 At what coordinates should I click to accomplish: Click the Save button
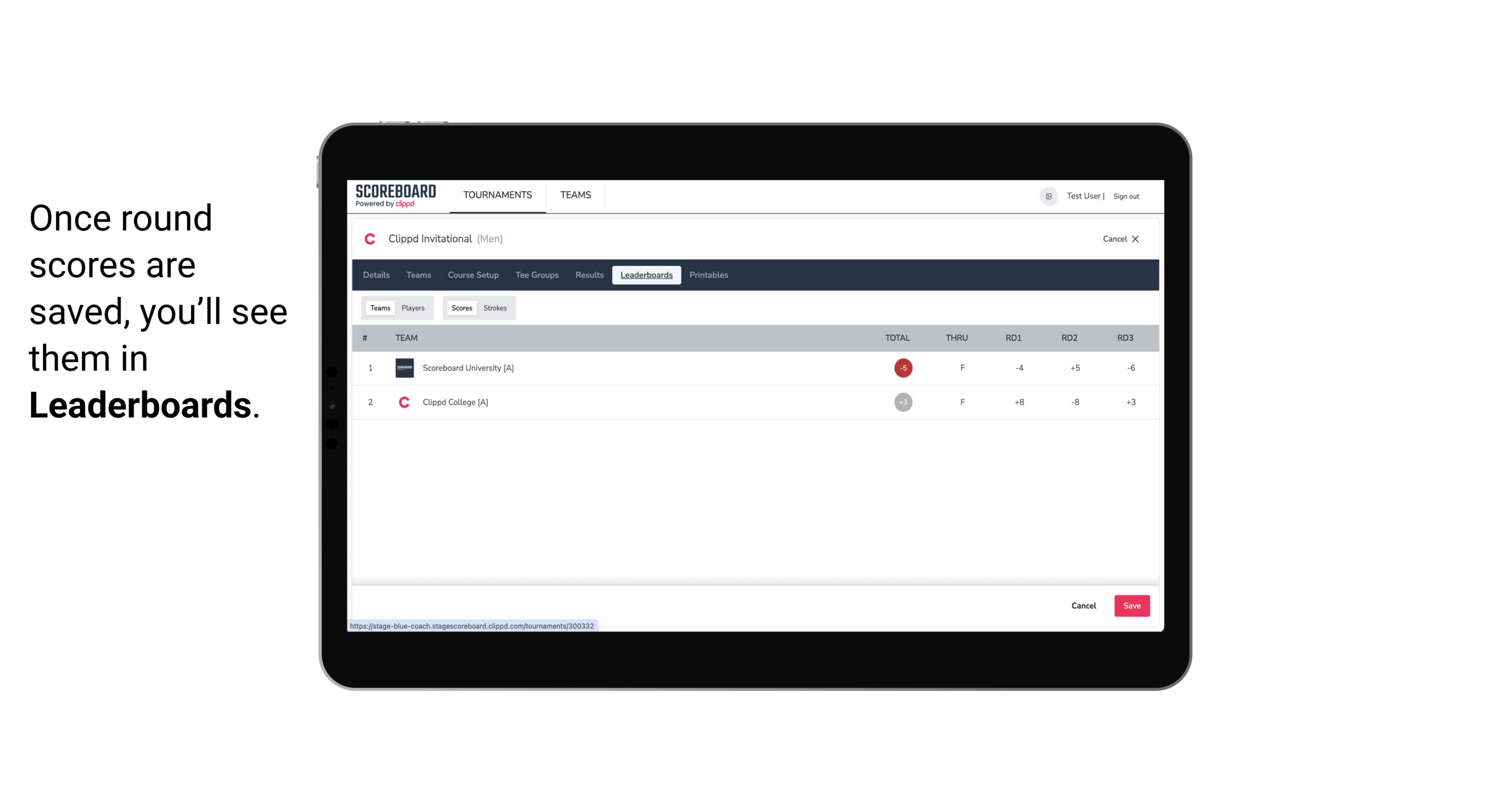coord(1130,605)
